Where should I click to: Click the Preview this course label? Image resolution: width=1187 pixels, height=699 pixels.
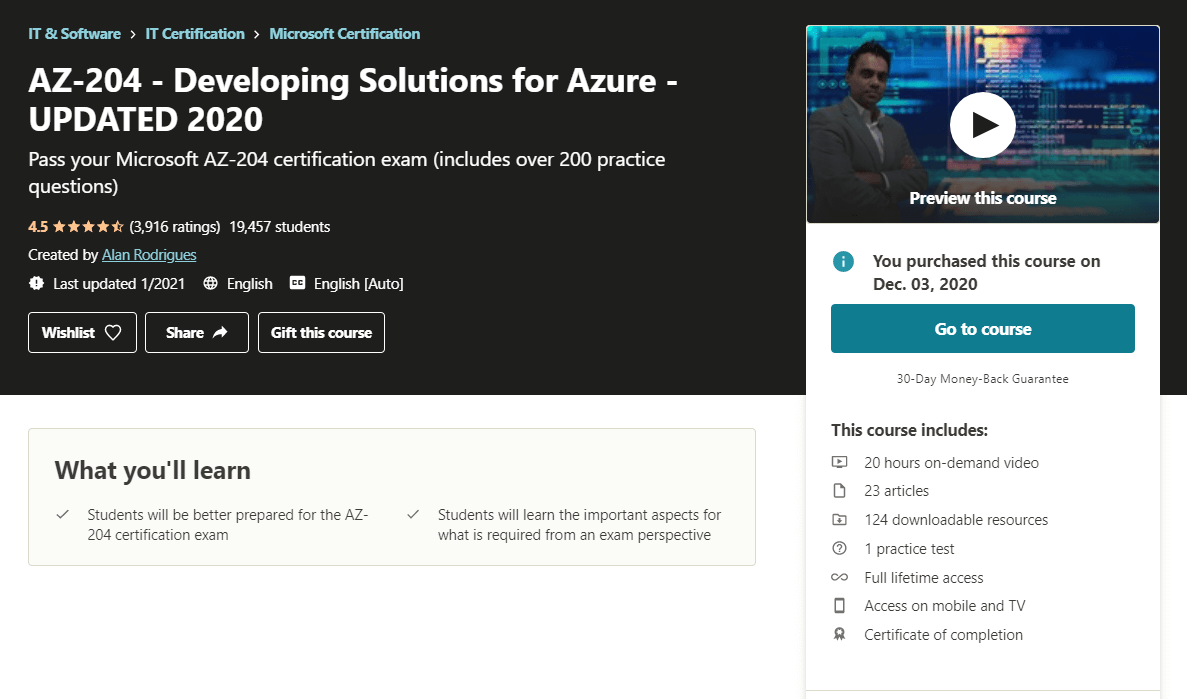983,198
